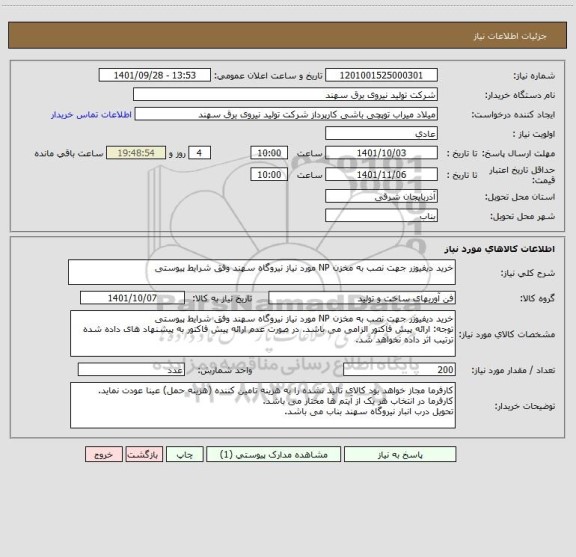Image resolution: width=576 pixels, height=557 pixels.
Task: Click the request creator field میلاد میراب
Action: [x=286, y=114]
